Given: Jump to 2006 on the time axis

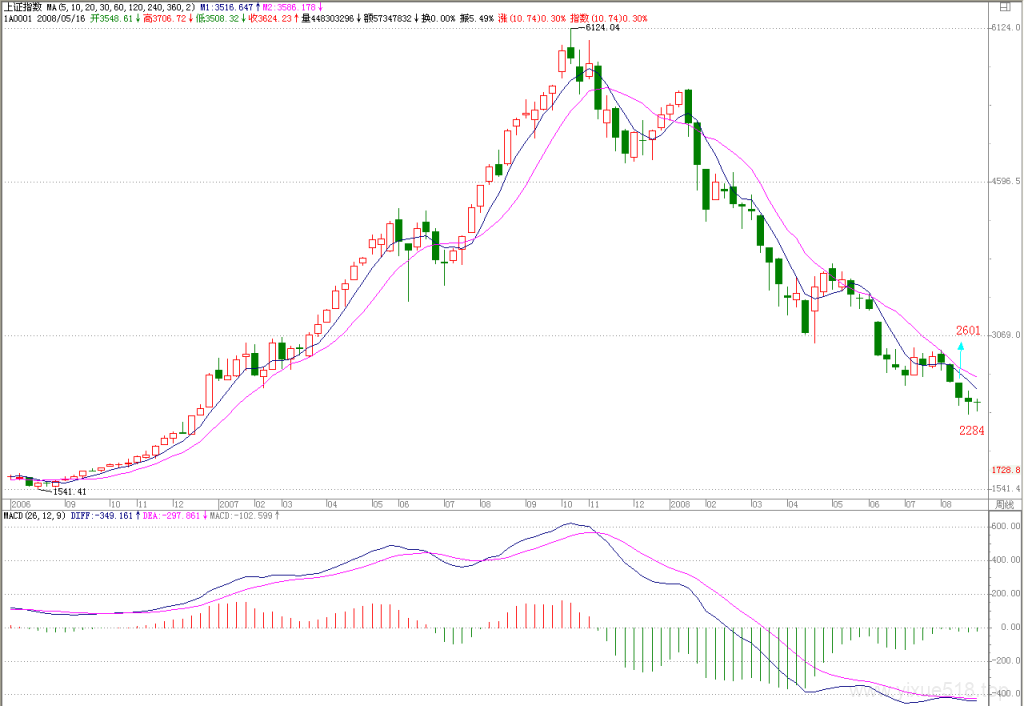Looking at the screenshot, I should click(21, 505).
